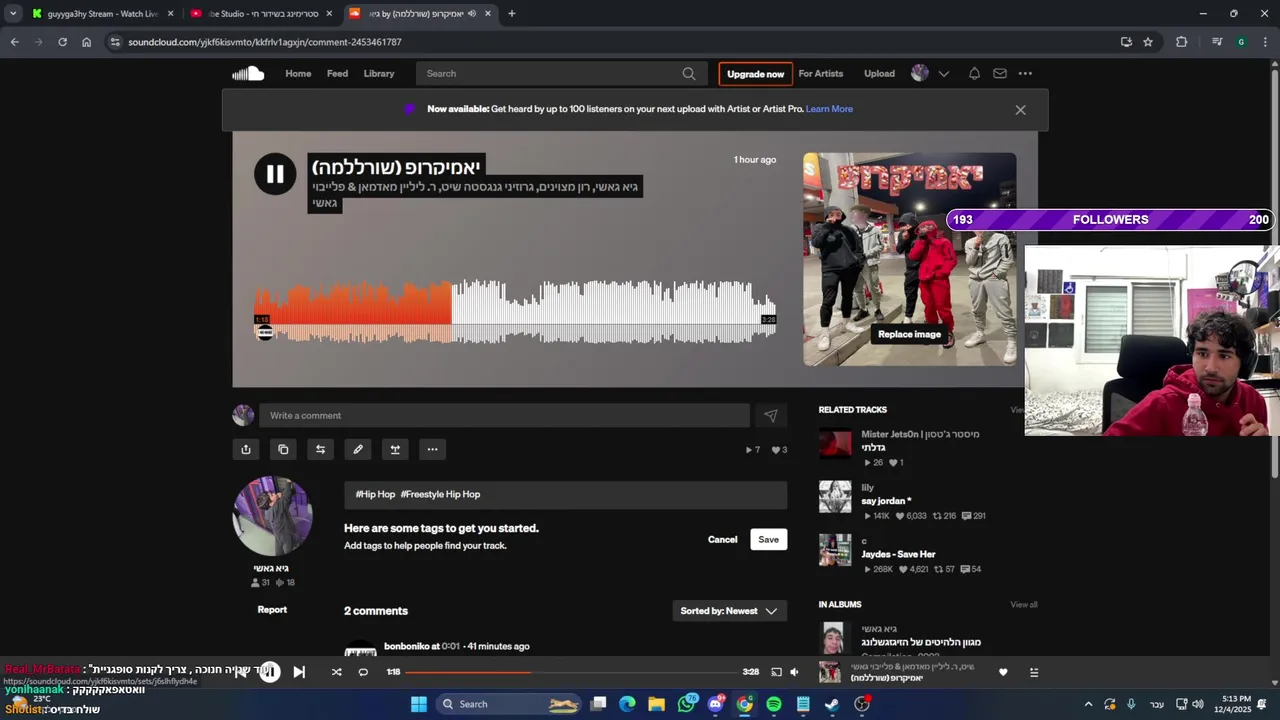Seek within the track waveform
The image size is (1280, 720).
(515, 310)
